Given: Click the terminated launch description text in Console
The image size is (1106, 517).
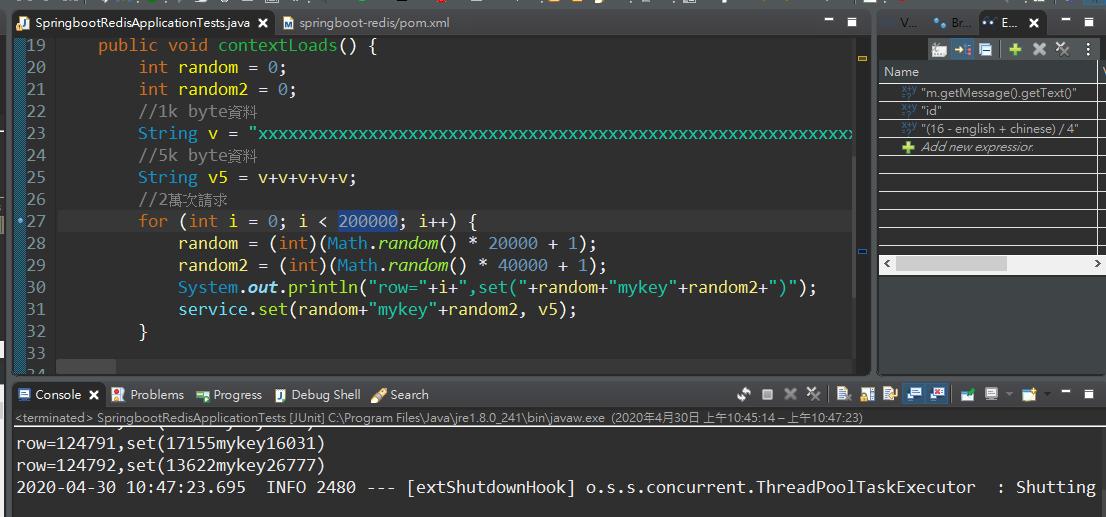Looking at the screenshot, I should pos(439,418).
